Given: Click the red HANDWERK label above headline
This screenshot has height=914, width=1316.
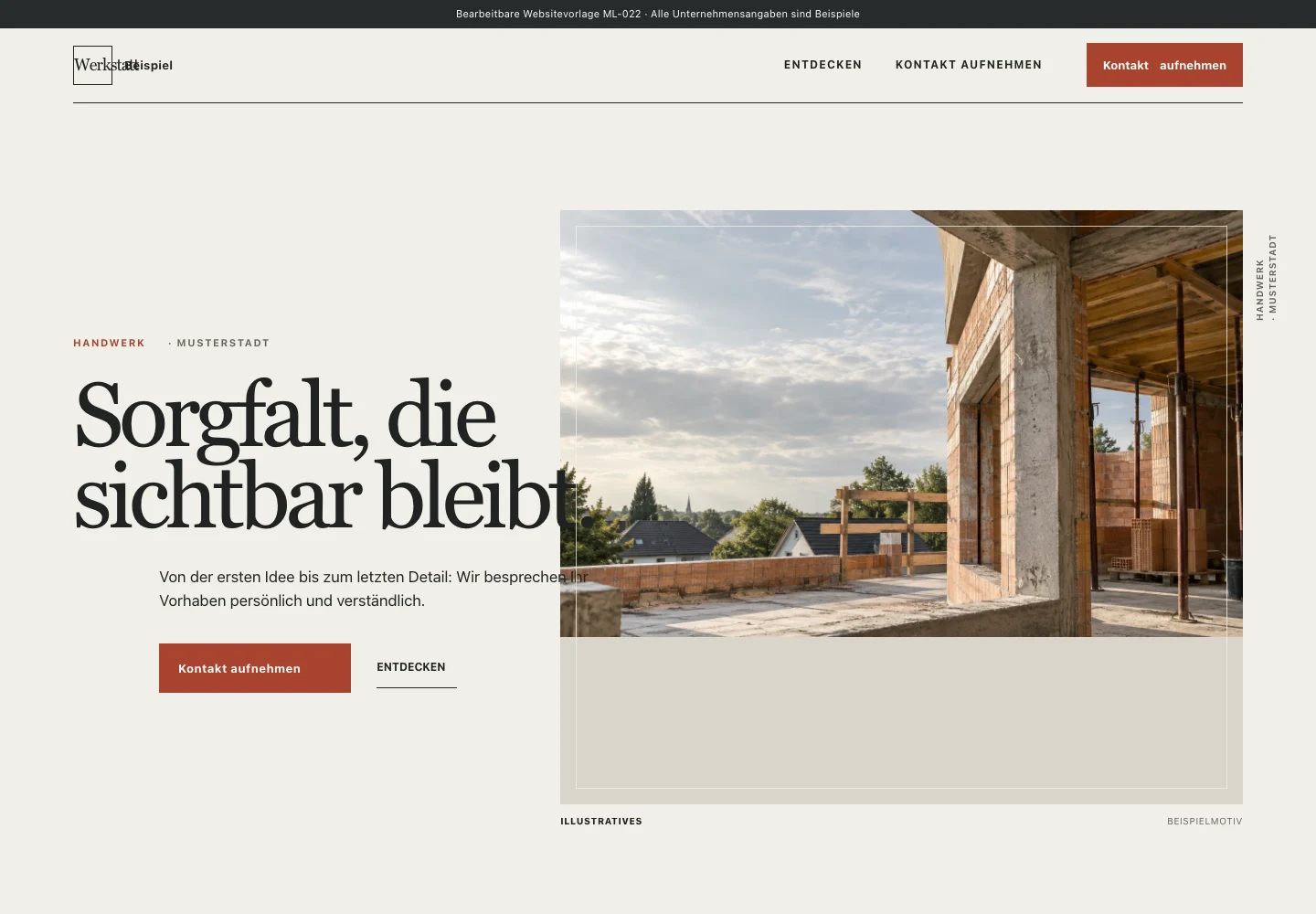Looking at the screenshot, I should coord(109,344).
